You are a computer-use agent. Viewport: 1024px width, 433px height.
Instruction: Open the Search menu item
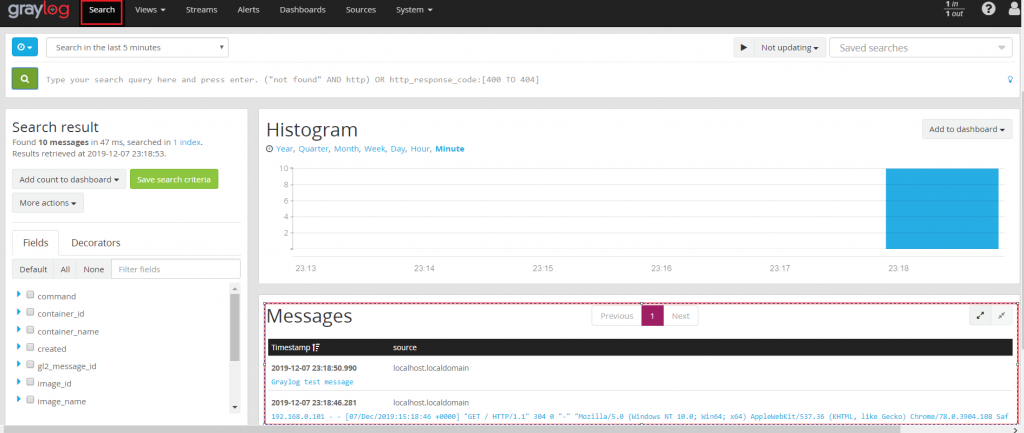click(x=102, y=10)
